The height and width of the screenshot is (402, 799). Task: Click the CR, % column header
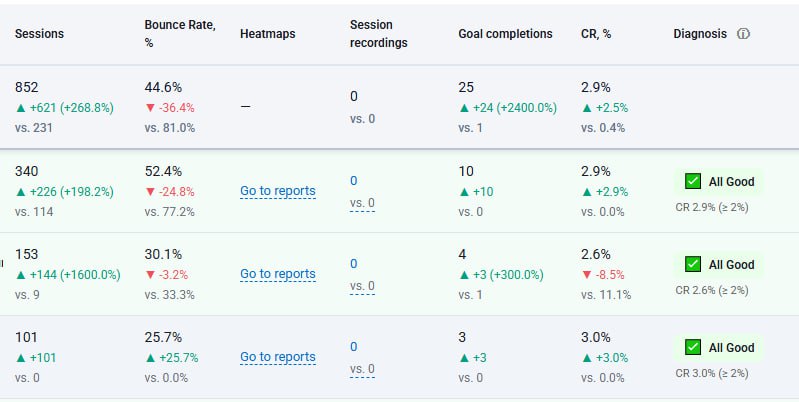598,34
